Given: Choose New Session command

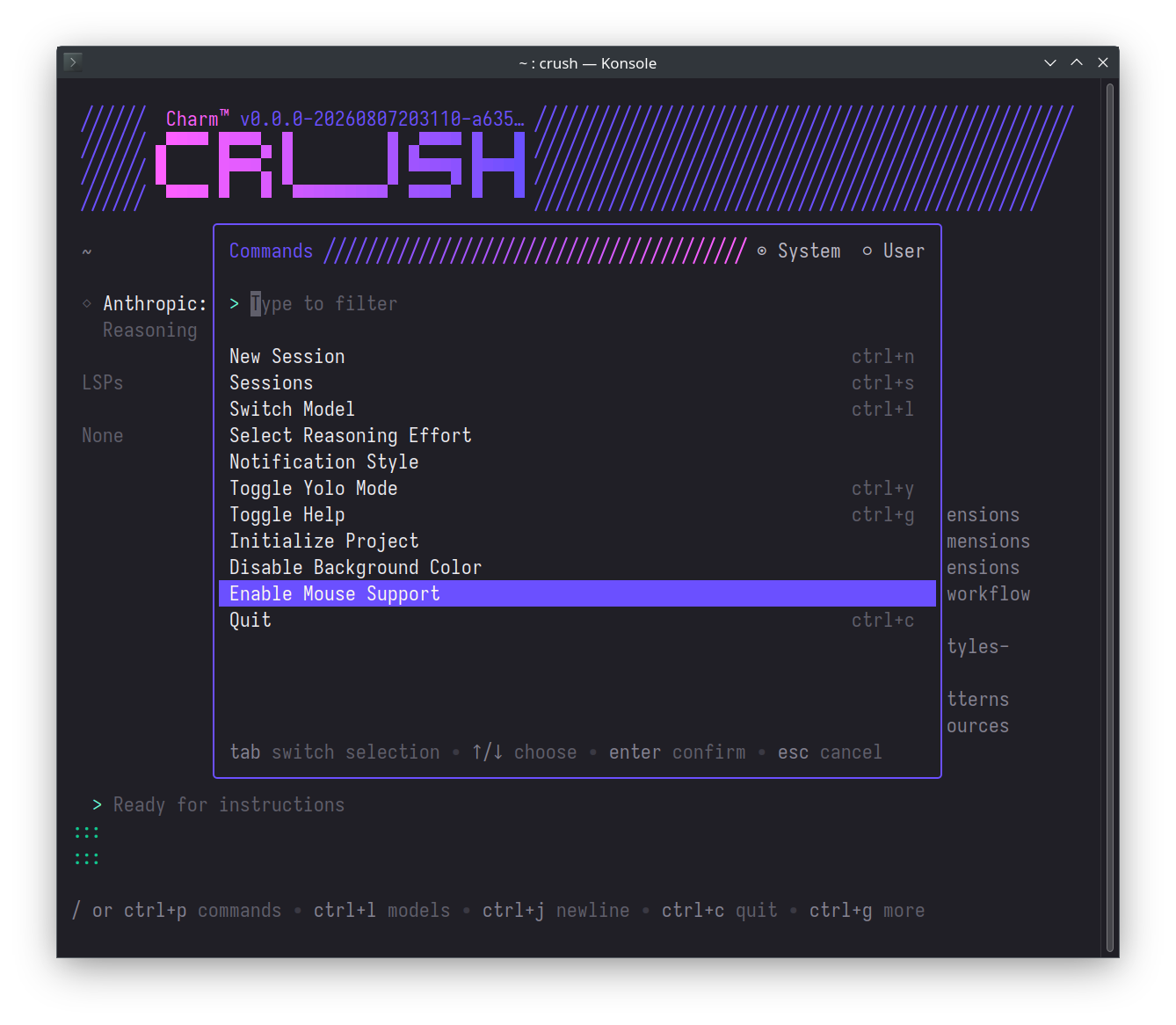Looking at the screenshot, I should pyautogui.click(x=577, y=357).
